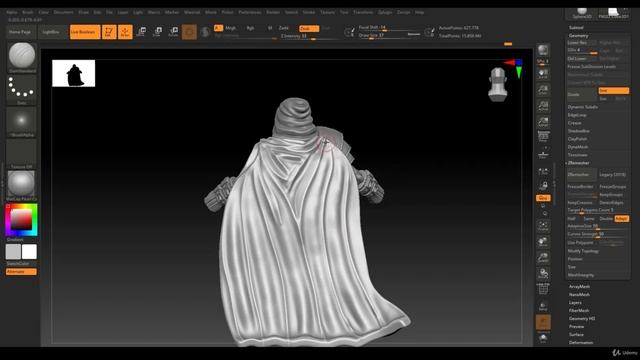Click the Draw Size slider
Screen dimensions: 640x360
(x=389, y=36)
